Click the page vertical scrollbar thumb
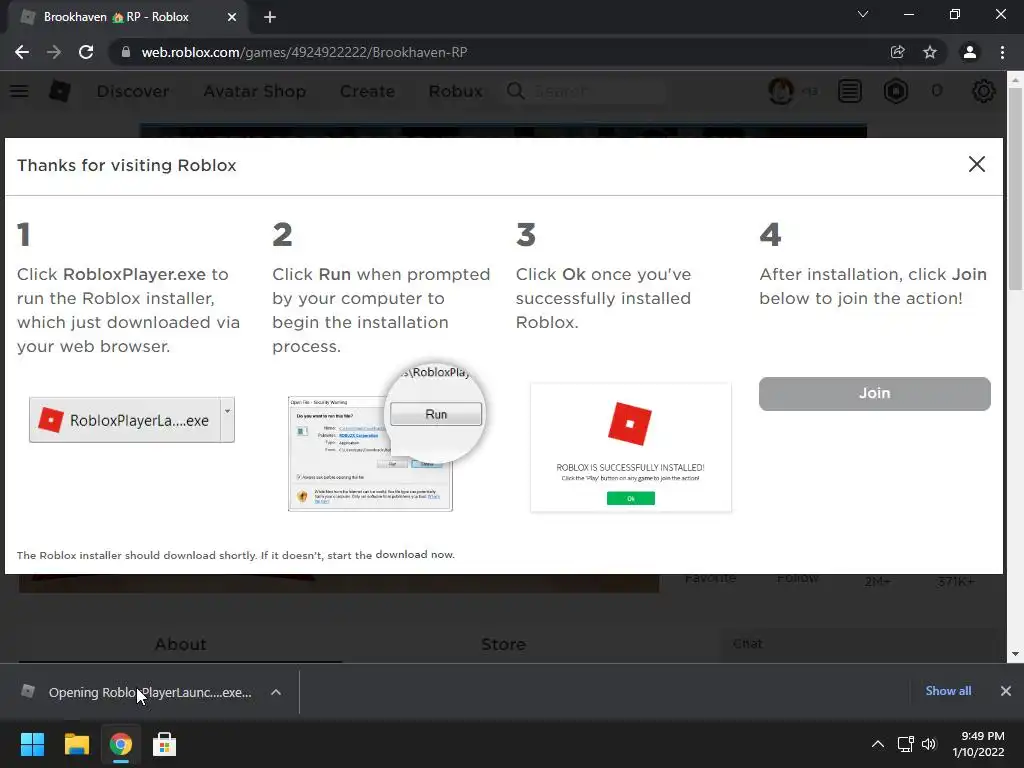Image resolution: width=1024 pixels, height=768 pixels. point(1015,188)
